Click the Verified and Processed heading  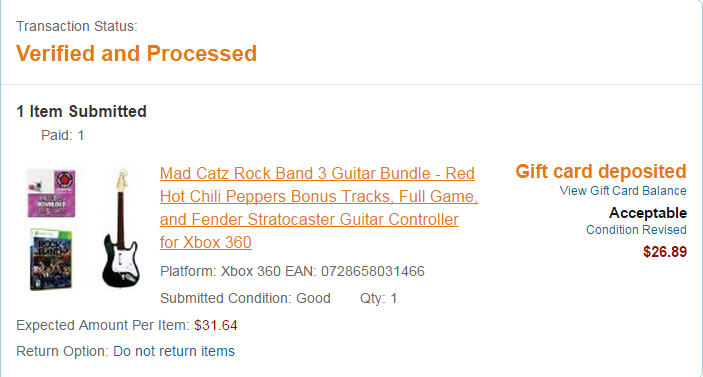click(136, 53)
